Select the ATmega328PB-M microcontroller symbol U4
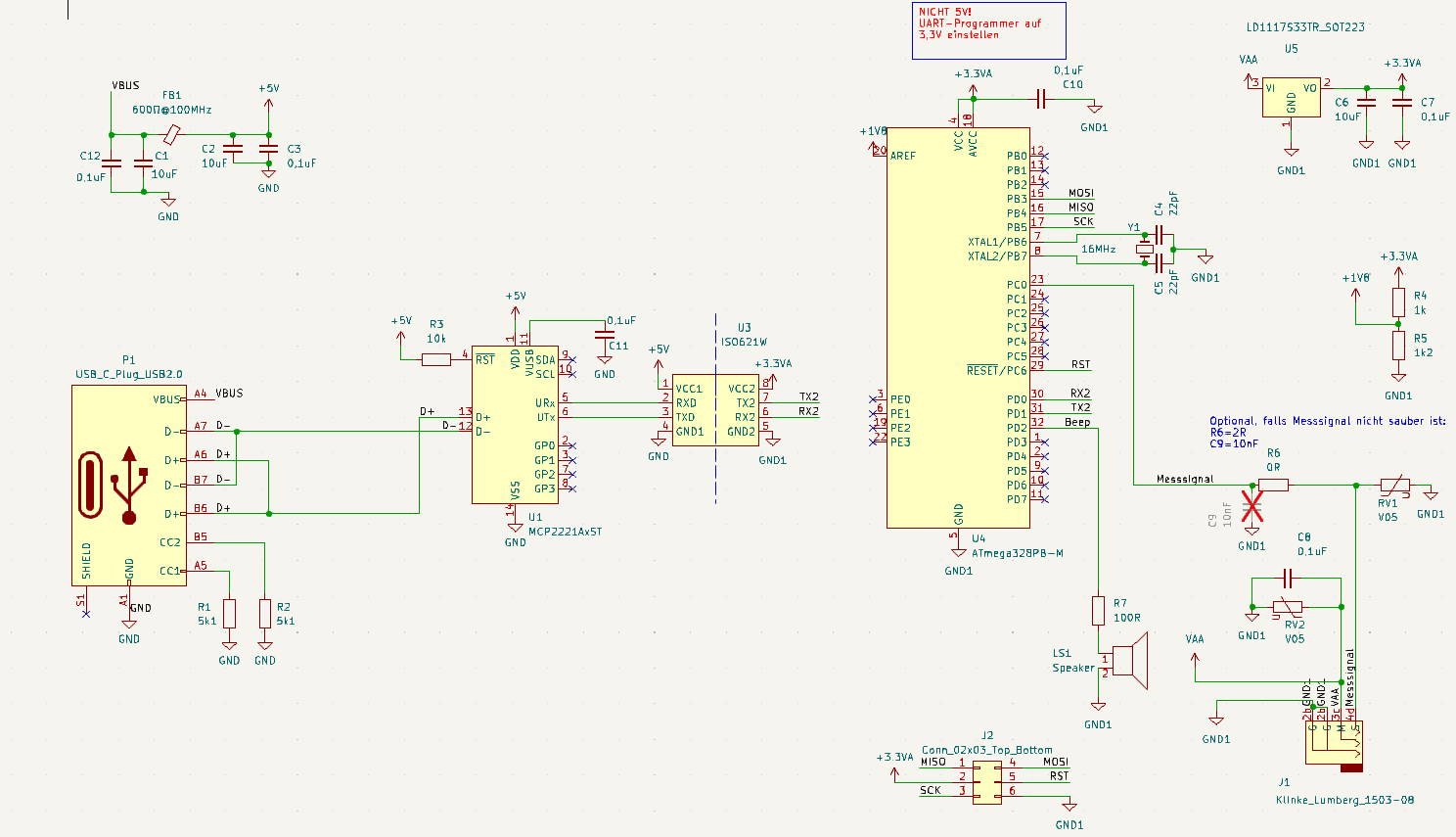The height and width of the screenshot is (837, 1456). [x=957, y=327]
